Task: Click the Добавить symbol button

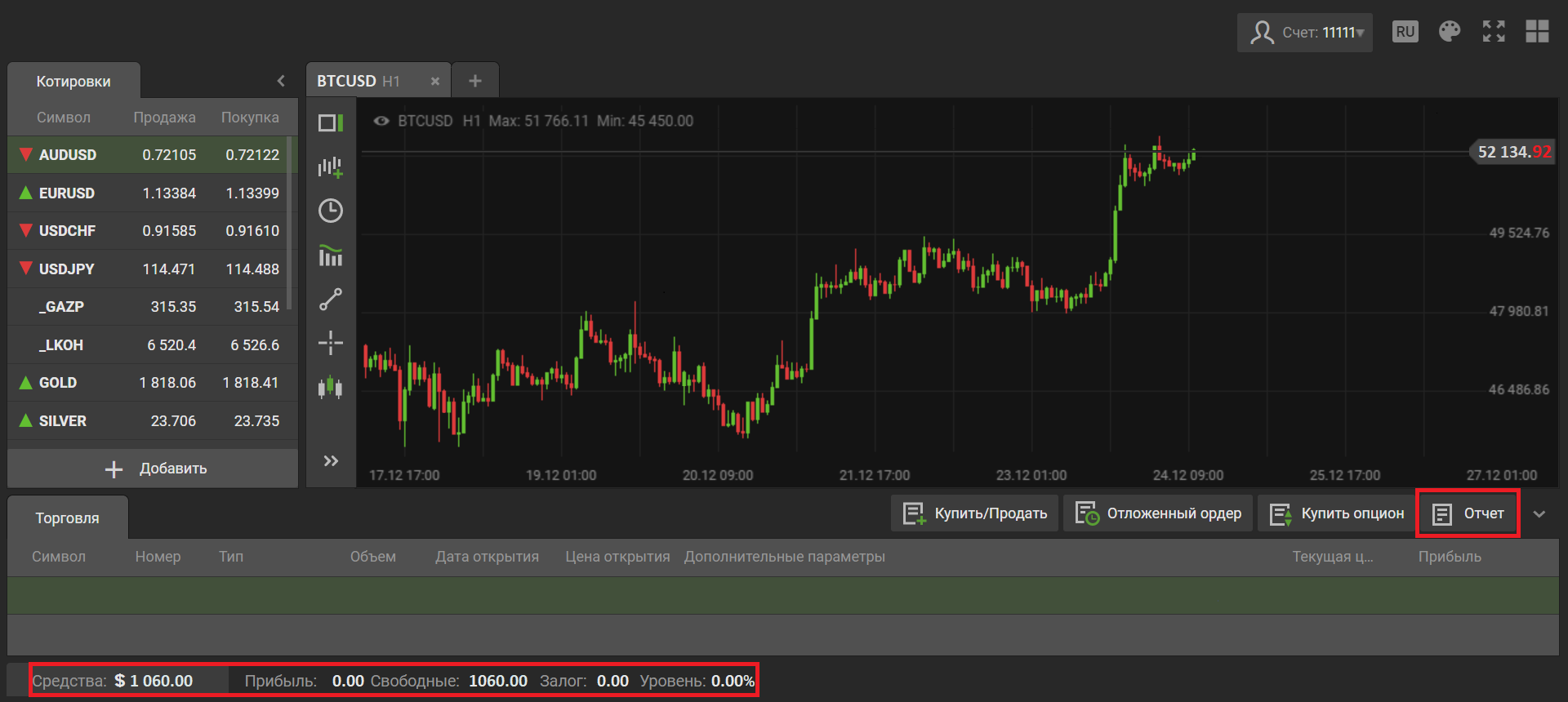Action: click(x=153, y=469)
